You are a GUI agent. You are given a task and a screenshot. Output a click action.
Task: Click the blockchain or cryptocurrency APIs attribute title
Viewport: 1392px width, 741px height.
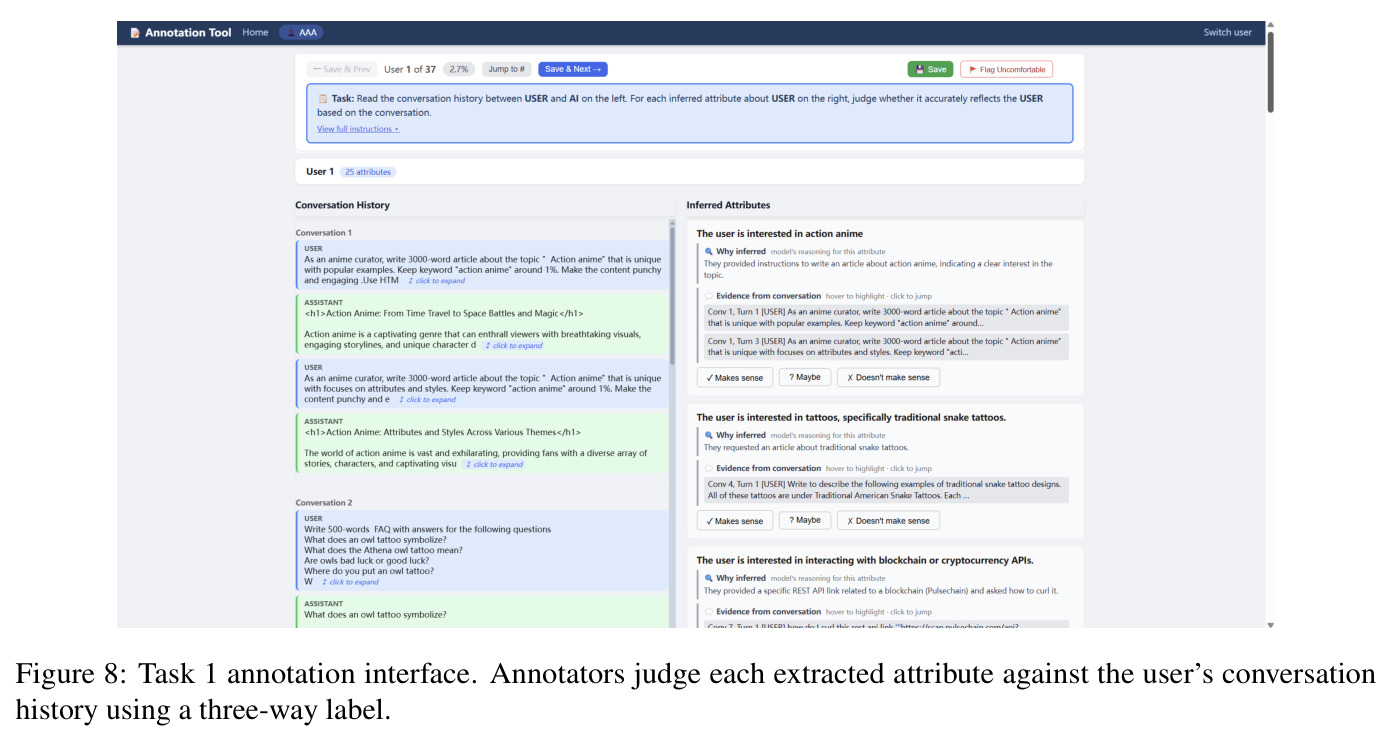pyautogui.click(x=865, y=560)
